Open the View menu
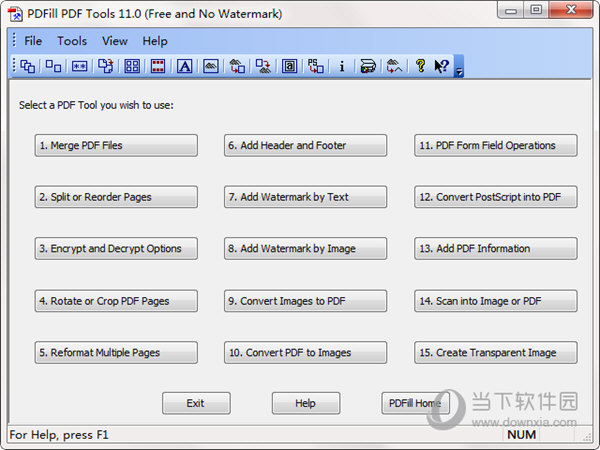The height and width of the screenshot is (450, 600). pyautogui.click(x=115, y=41)
